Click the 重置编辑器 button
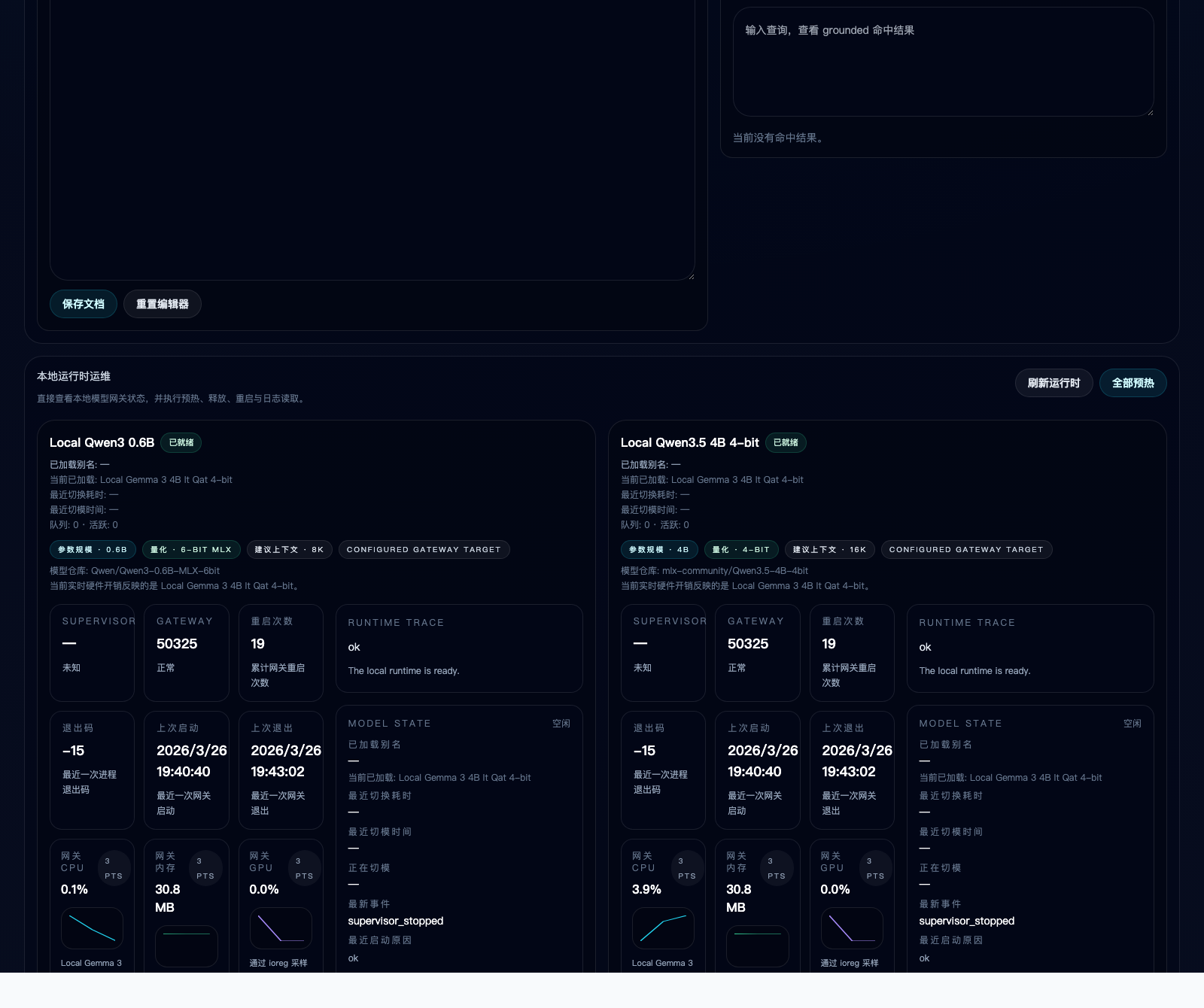 [x=163, y=304]
